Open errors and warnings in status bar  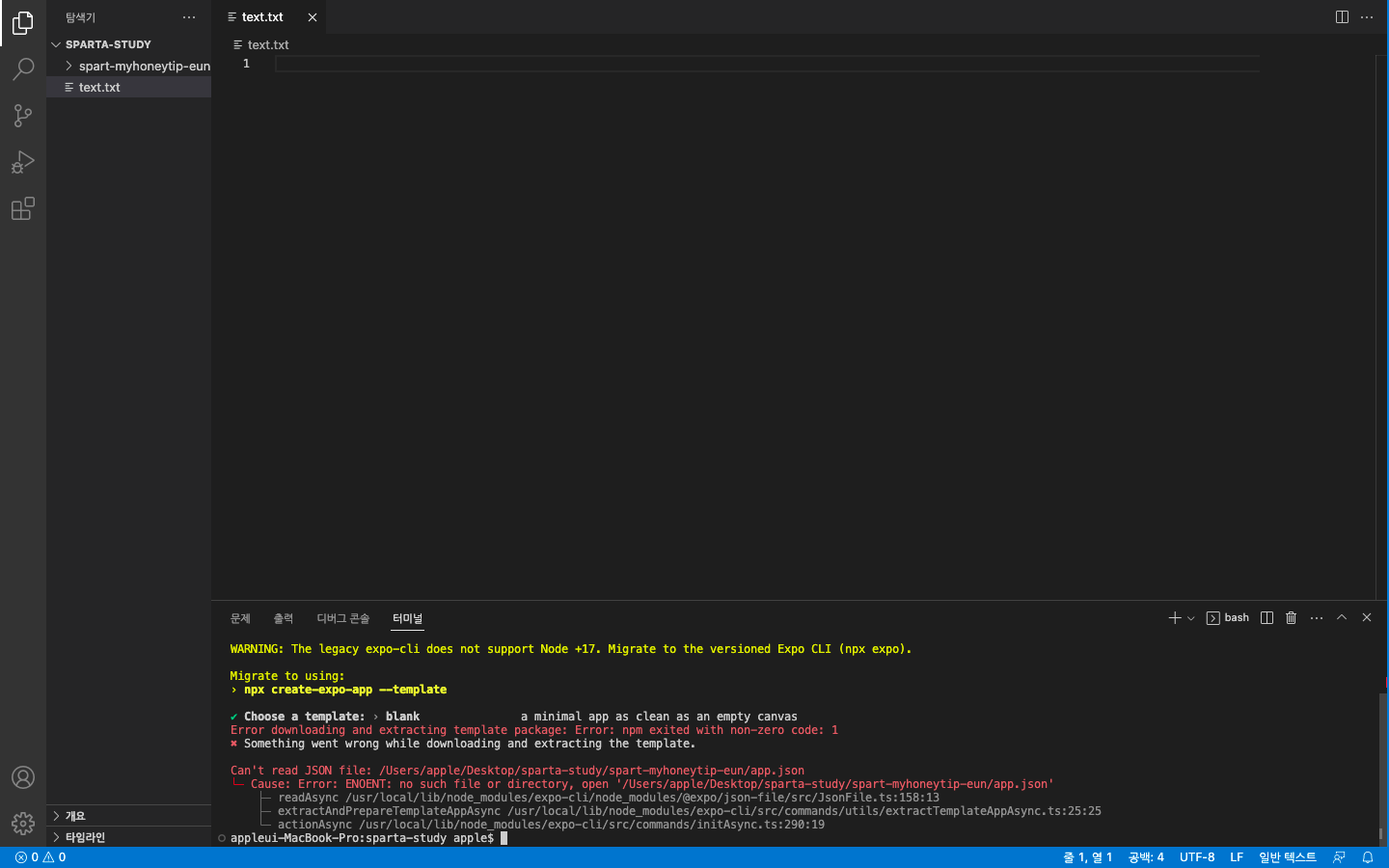41,857
